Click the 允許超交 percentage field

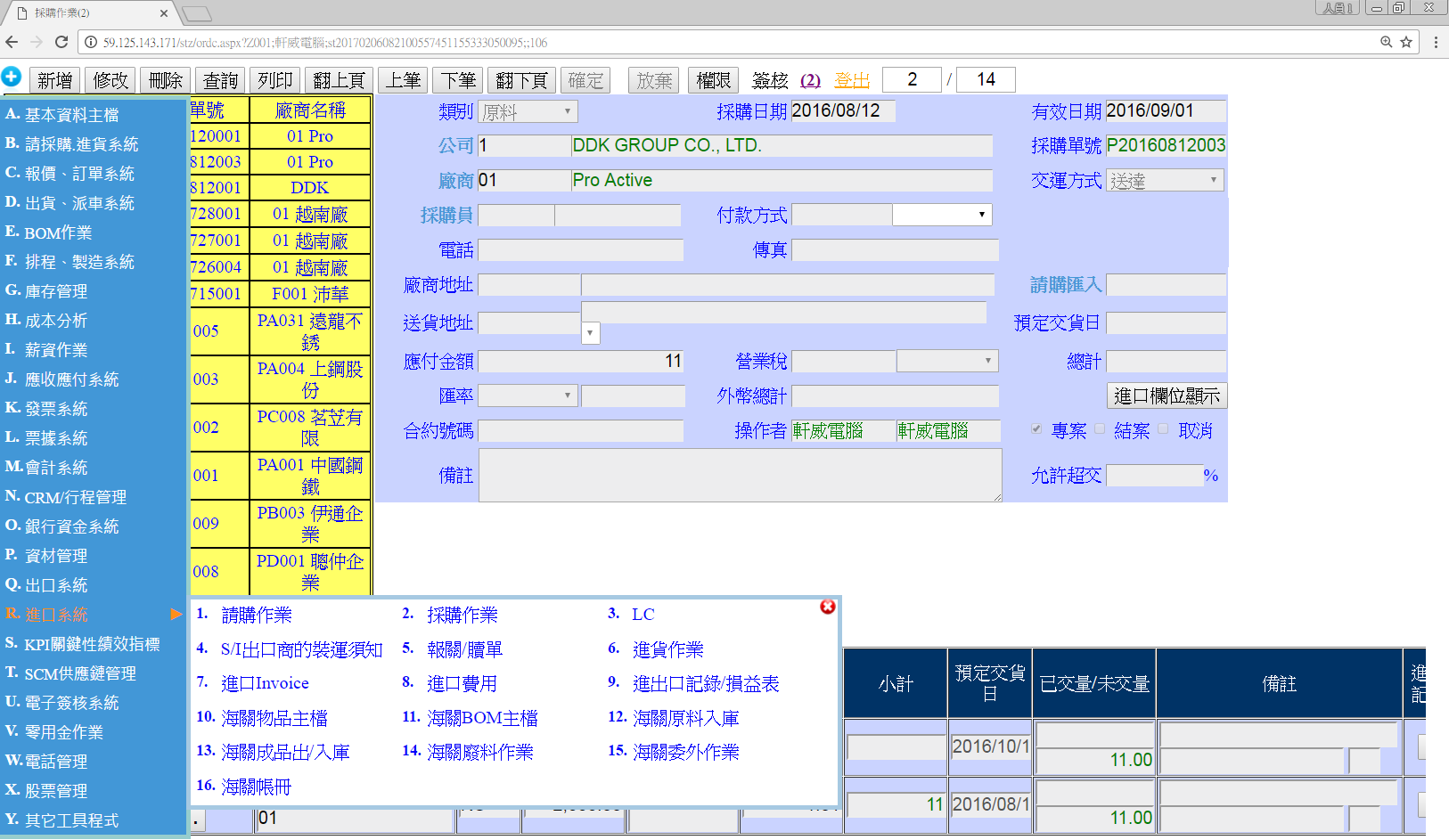[1155, 475]
